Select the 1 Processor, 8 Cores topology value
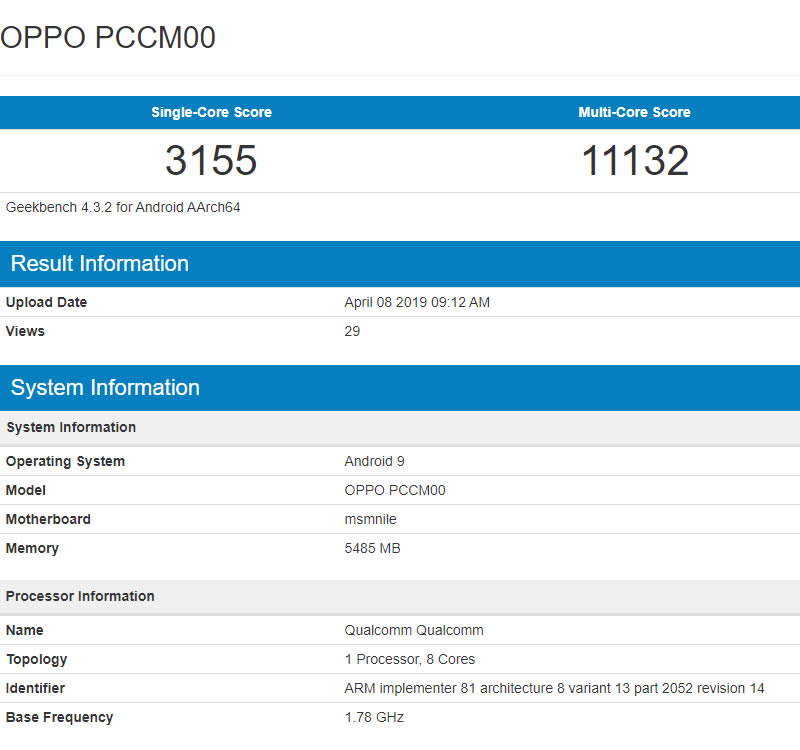Viewport: 800px width, 750px height. [410, 659]
